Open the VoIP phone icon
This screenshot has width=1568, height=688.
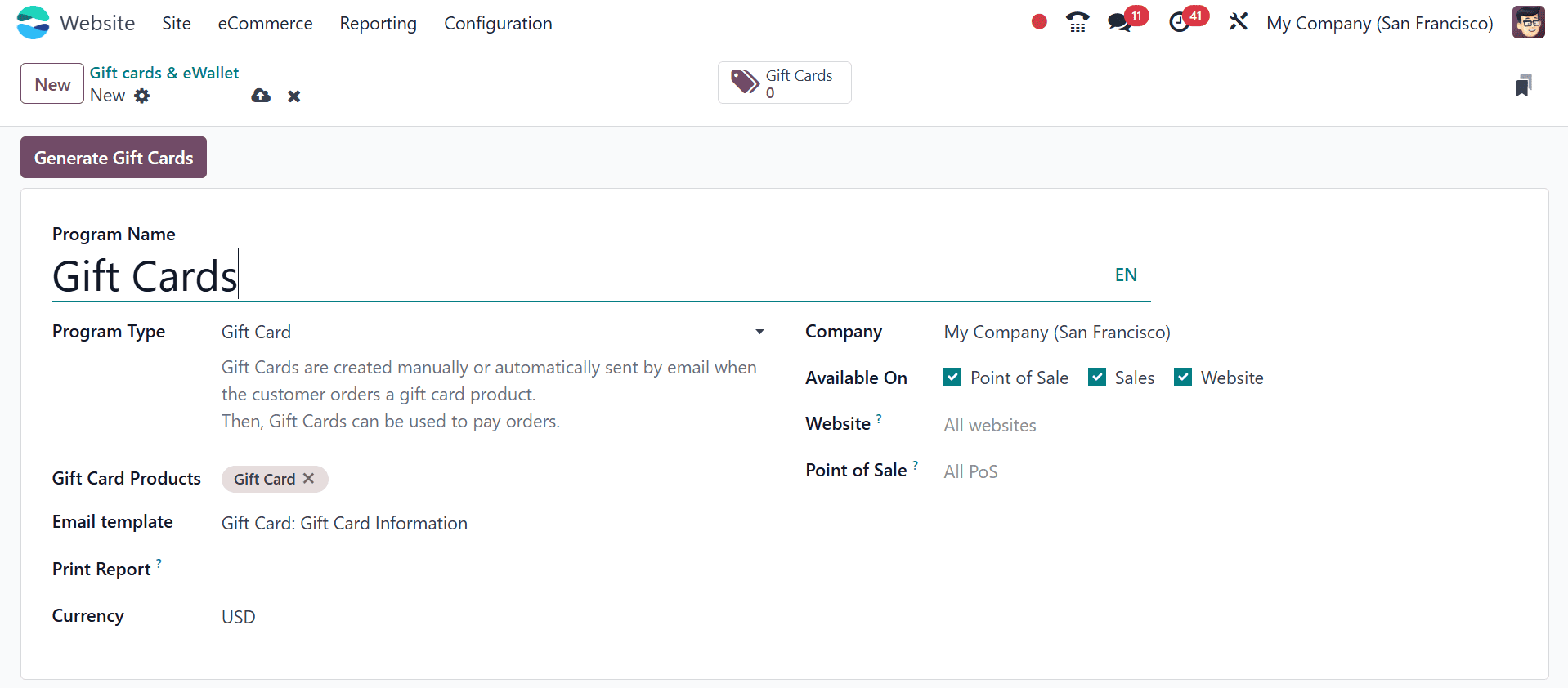pos(1077,22)
